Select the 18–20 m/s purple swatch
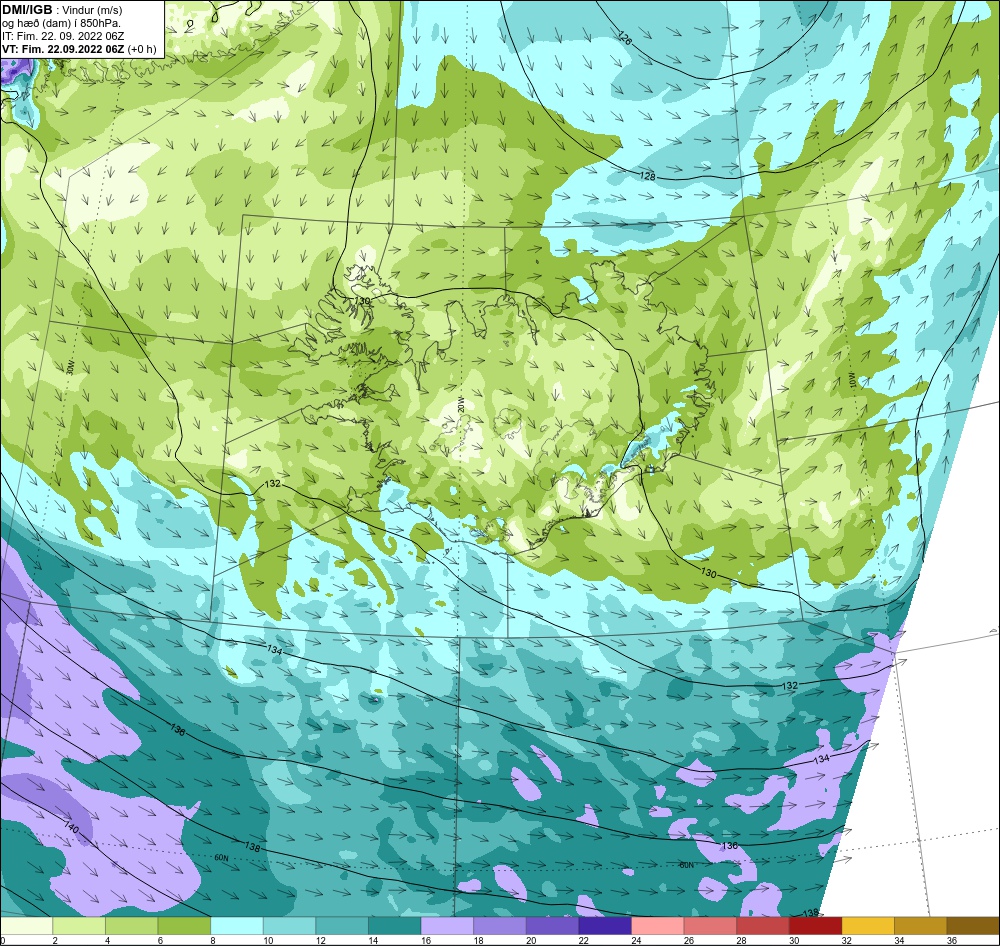Screen dimensions: 1000x946 pyautogui.click(x=500, y=926)
